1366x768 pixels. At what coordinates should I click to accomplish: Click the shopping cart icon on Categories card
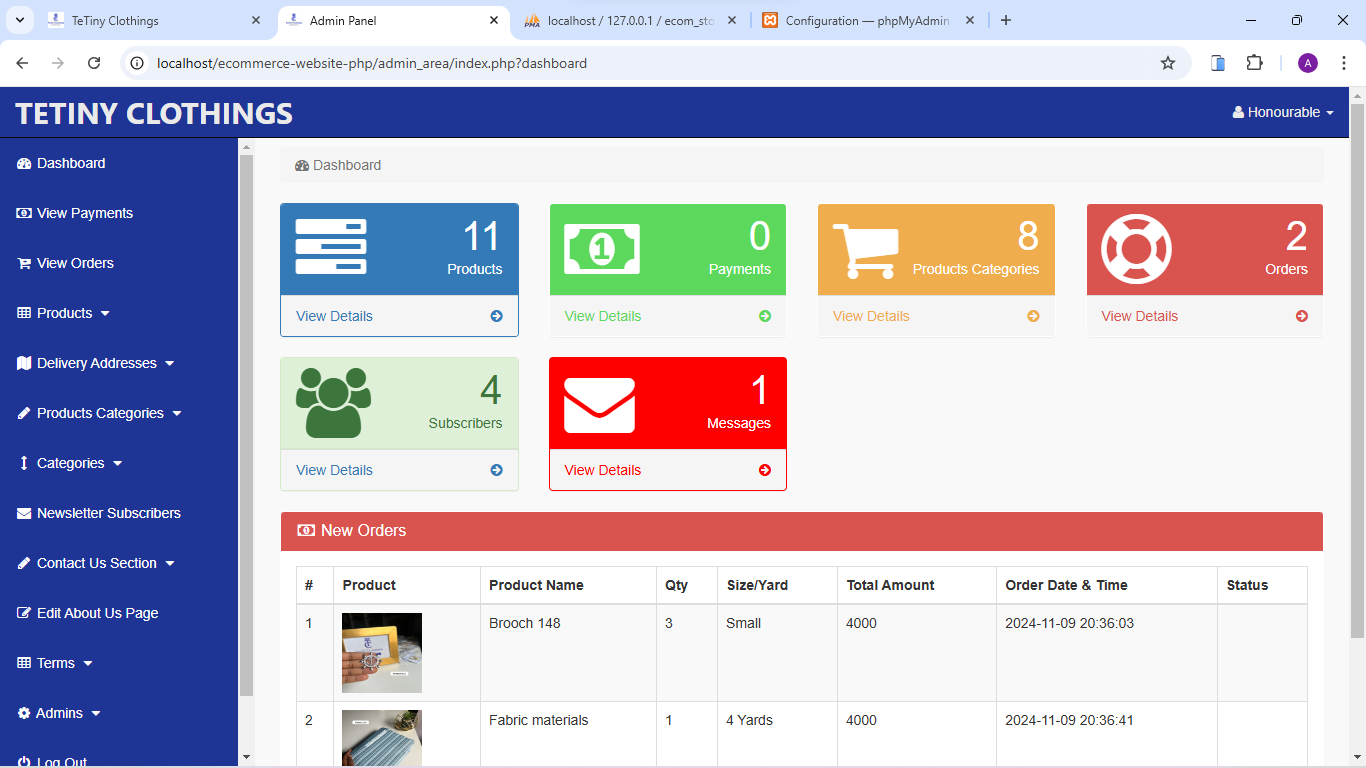click(865, 250)
